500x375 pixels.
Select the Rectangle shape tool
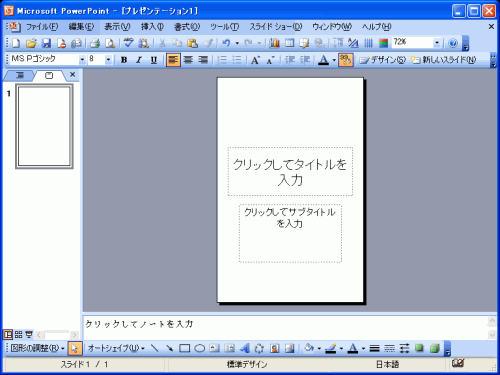pos(184,348)
